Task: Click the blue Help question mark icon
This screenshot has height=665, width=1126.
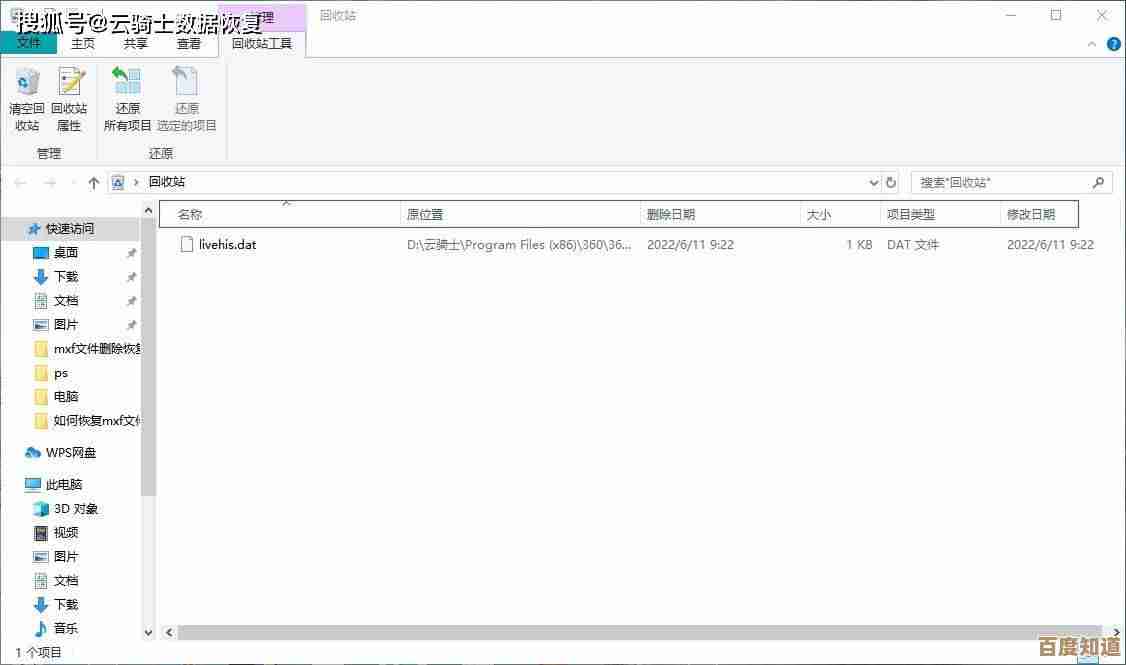Action: point(1113,44)
